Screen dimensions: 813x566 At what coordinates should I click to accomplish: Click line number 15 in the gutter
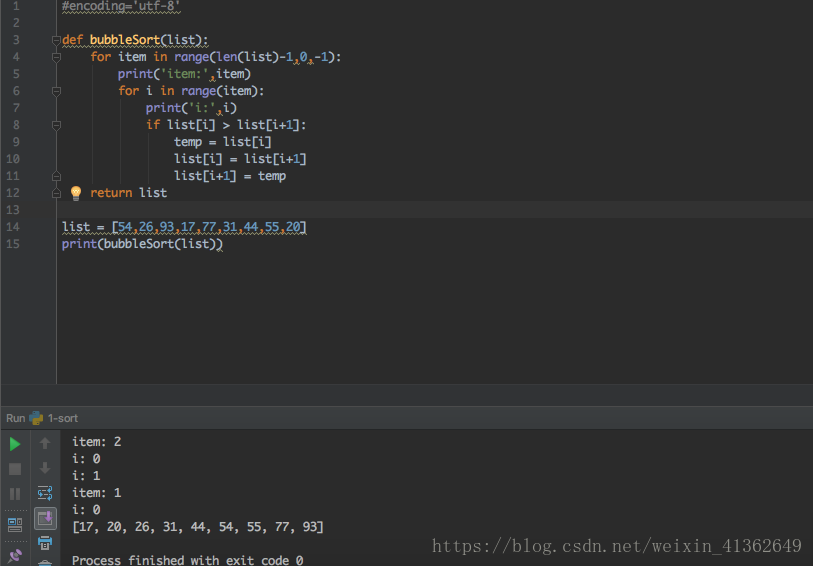(x=13, y=244)
